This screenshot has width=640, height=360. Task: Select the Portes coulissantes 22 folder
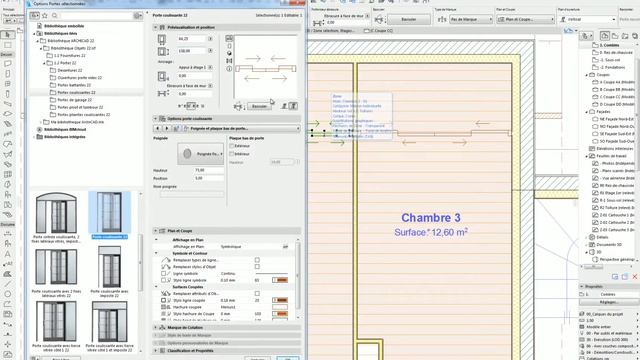[76, 93]
